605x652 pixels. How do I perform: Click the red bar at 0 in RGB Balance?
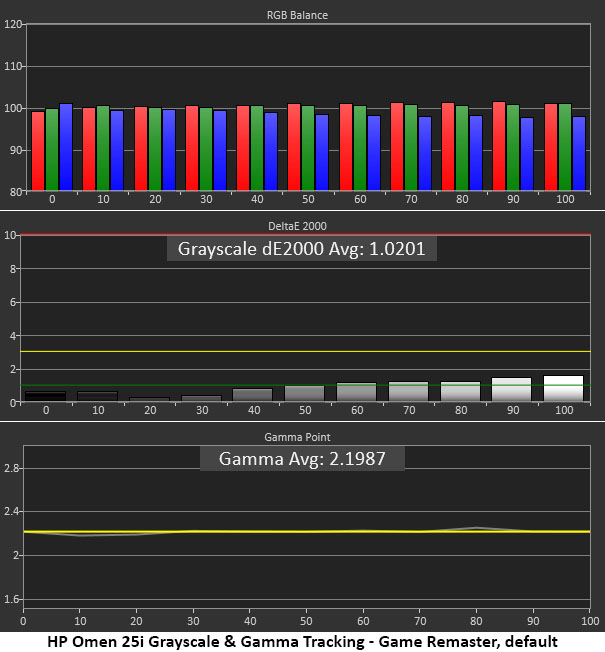click(x=38, y=151)
